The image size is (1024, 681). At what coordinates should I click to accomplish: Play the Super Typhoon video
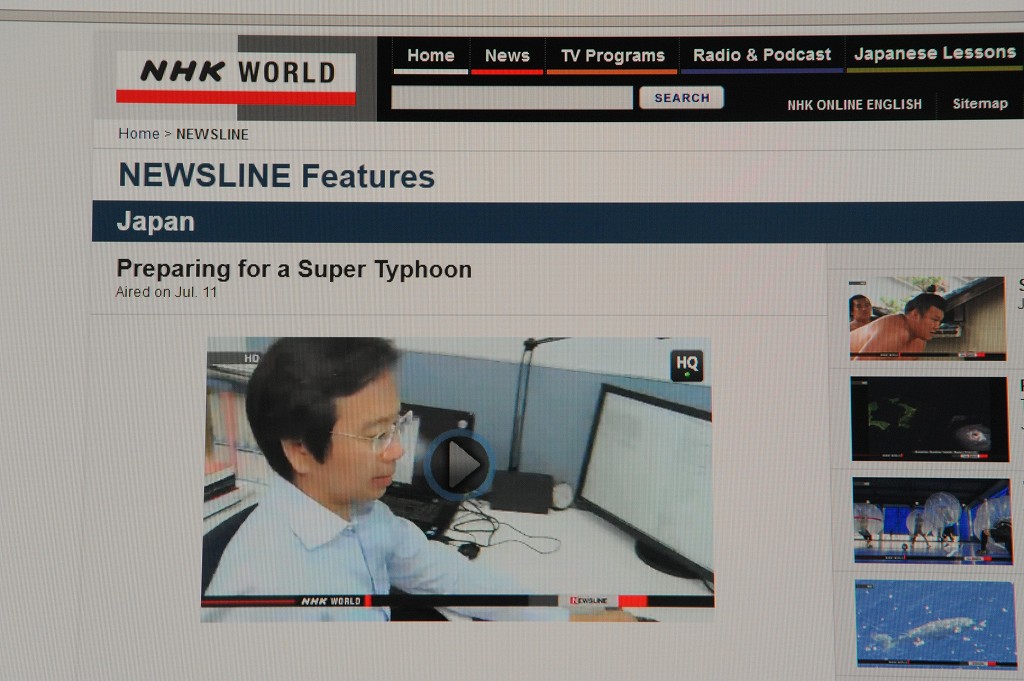[459, 465]
